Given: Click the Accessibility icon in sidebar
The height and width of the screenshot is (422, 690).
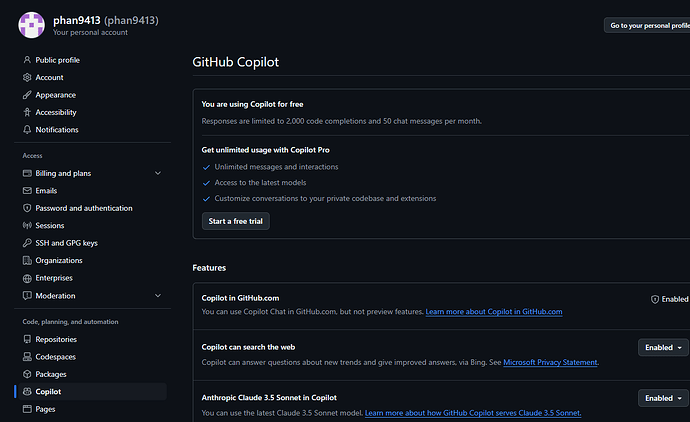Looking at the screenshot, I should (x=27, y=113).
